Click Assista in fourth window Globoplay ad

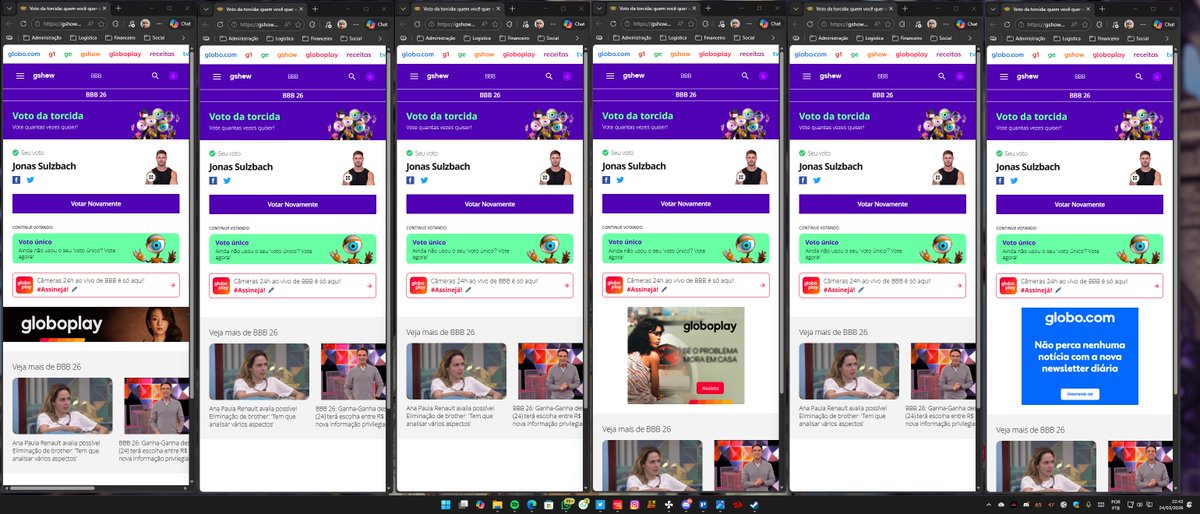tap(710, 387)
